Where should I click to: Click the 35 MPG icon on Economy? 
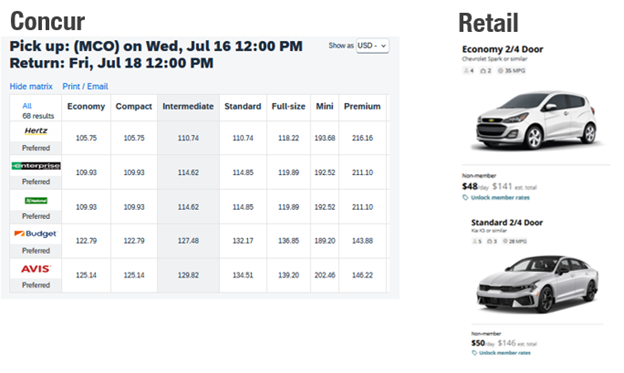point(501,71)
